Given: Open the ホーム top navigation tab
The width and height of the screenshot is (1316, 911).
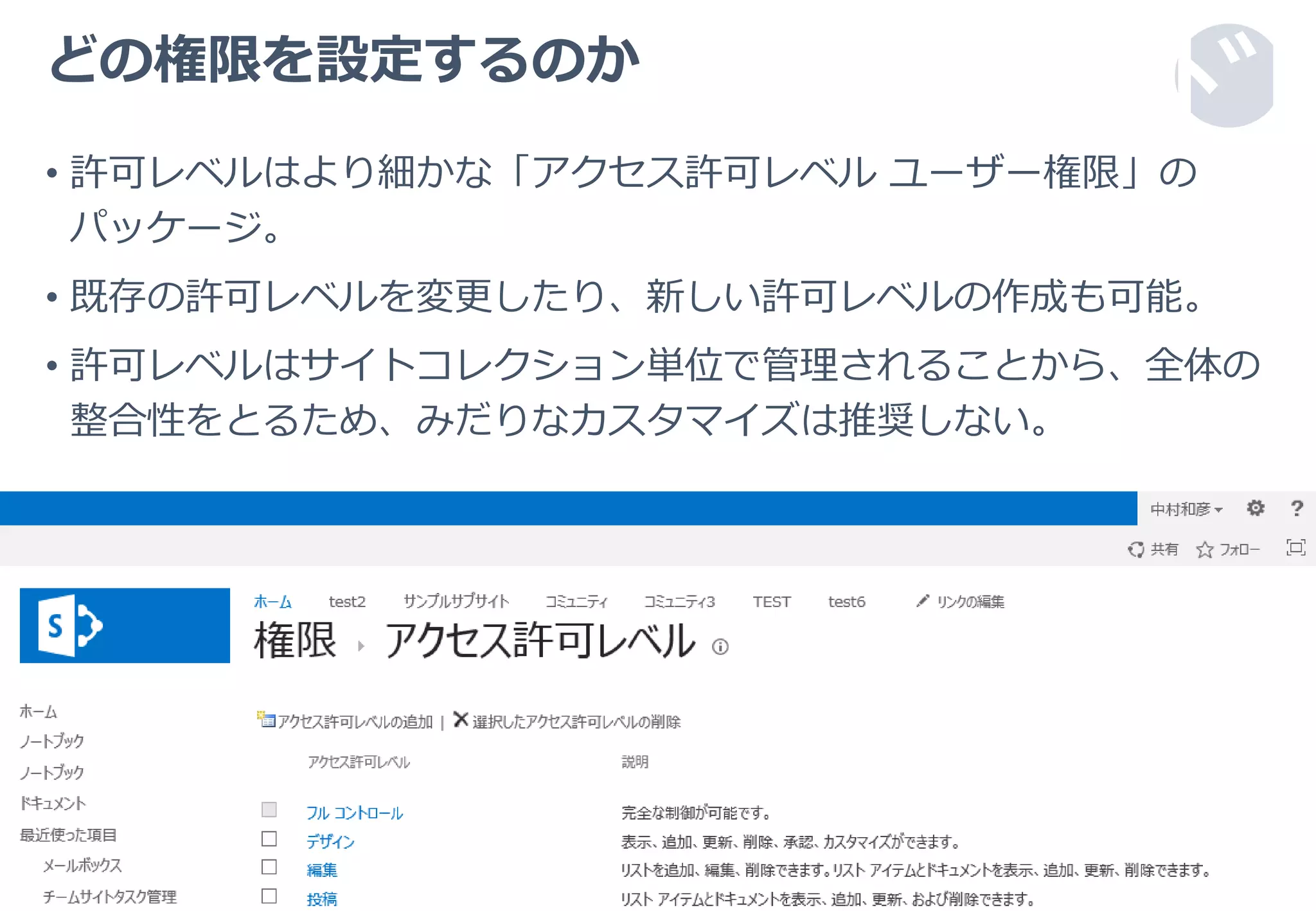Looking at the screenshot, I should 272,602.
